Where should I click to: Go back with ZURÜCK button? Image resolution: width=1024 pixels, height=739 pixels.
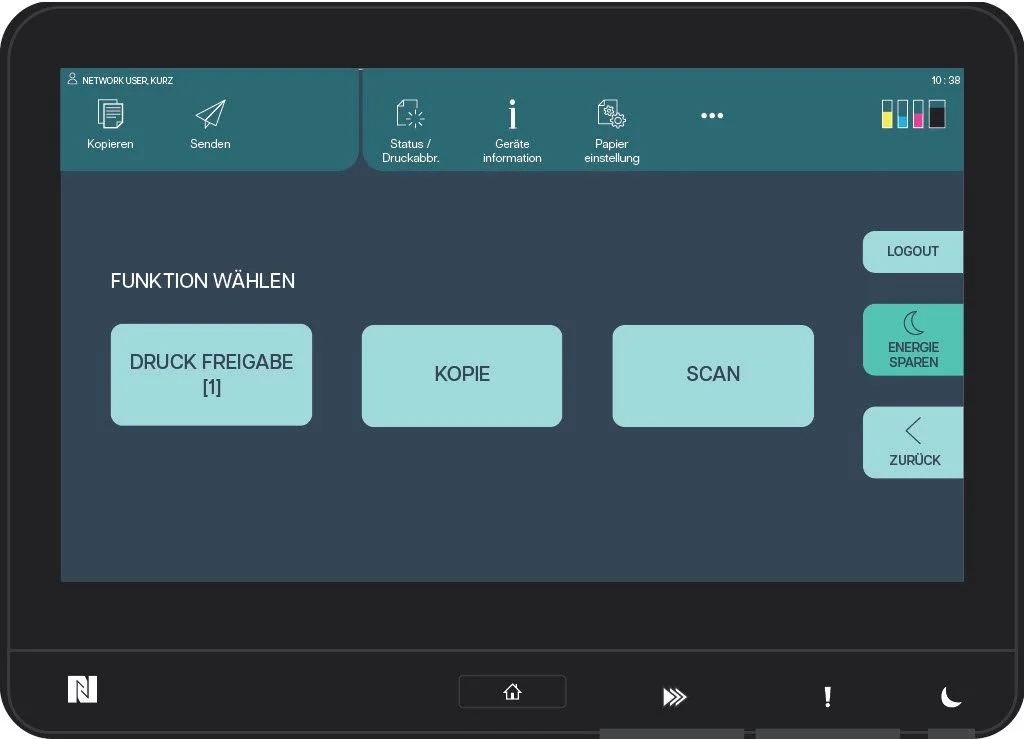coord(913,443)
